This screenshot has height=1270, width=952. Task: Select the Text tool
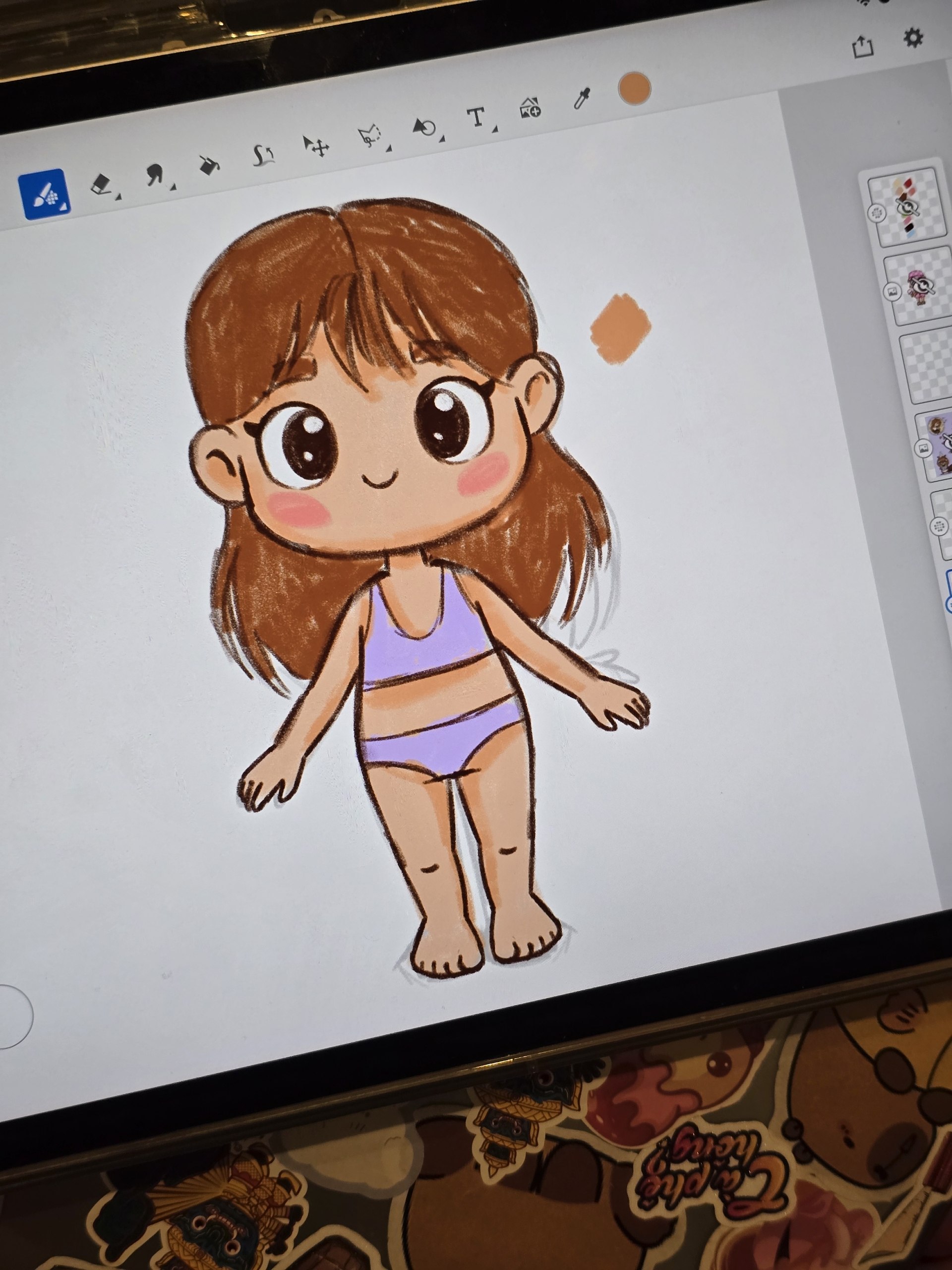click(x=476, y=117)
